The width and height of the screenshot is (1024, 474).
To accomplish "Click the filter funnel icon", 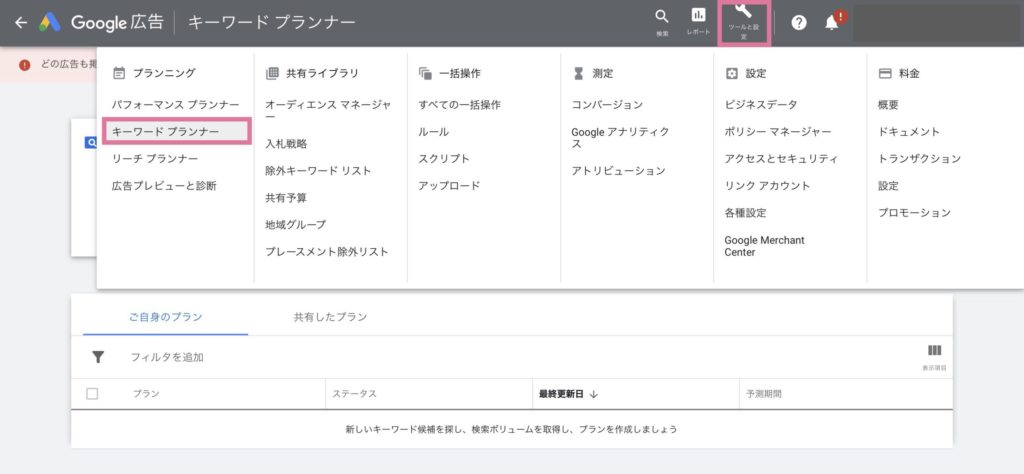I will click(98, 356).
